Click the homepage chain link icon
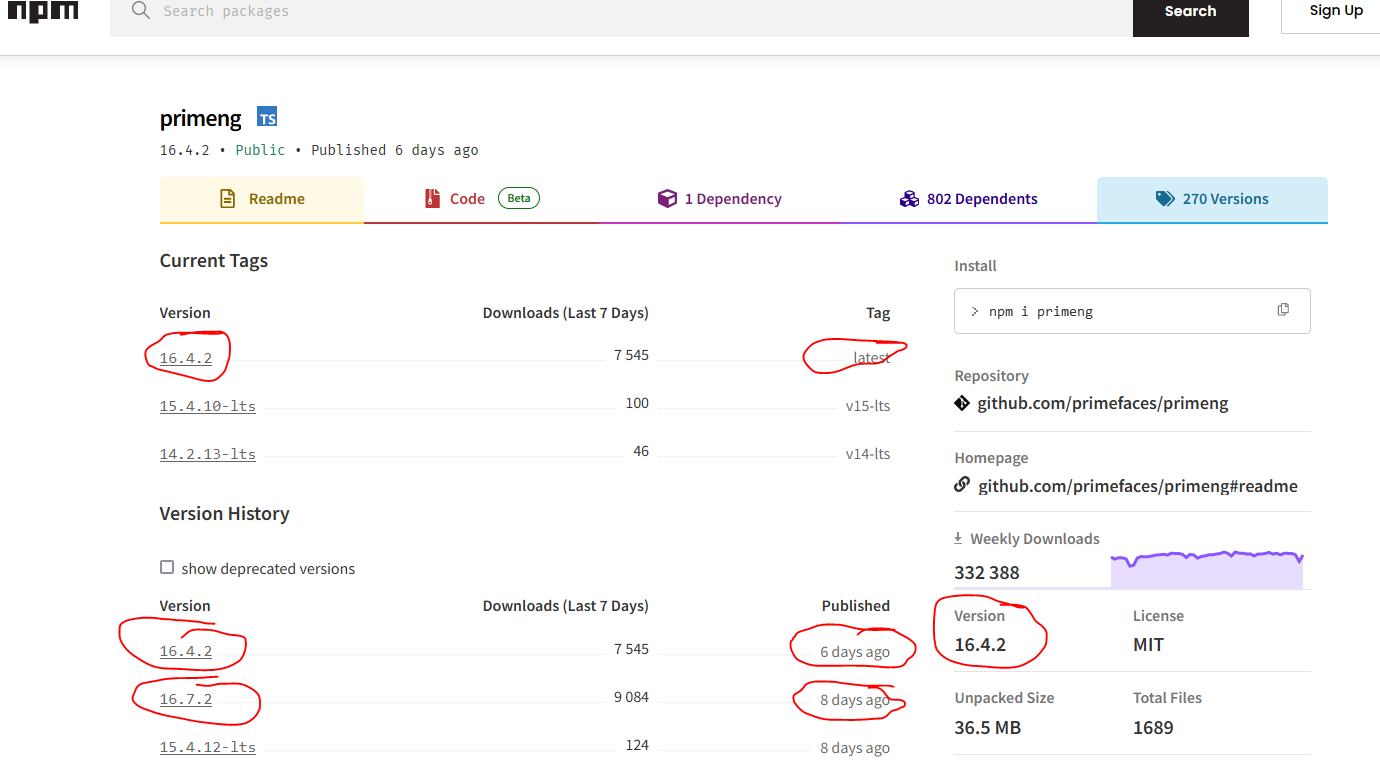The height and width of the screenshot is (769, 1380). coord(962,485)
